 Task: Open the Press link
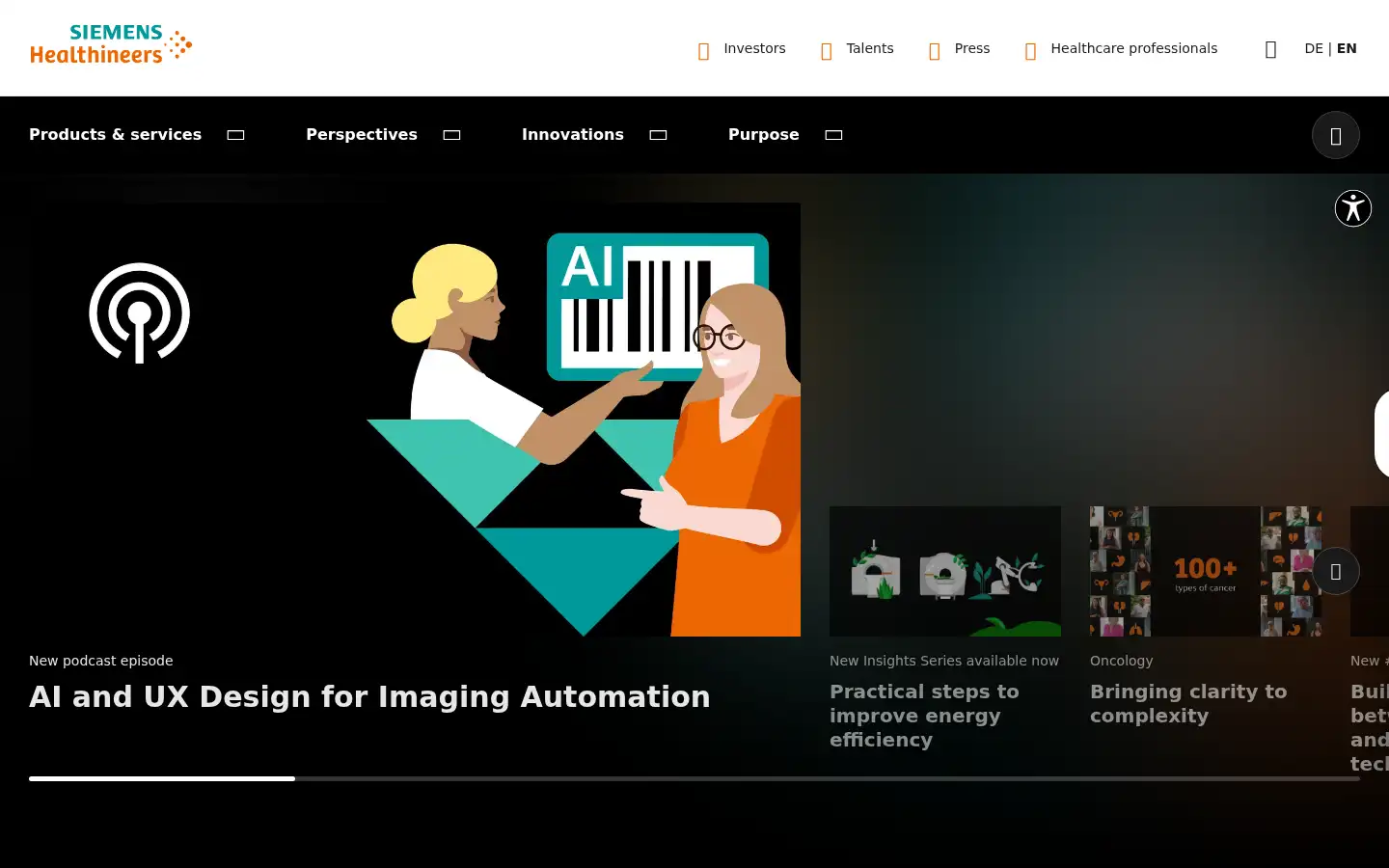(972, 48)
